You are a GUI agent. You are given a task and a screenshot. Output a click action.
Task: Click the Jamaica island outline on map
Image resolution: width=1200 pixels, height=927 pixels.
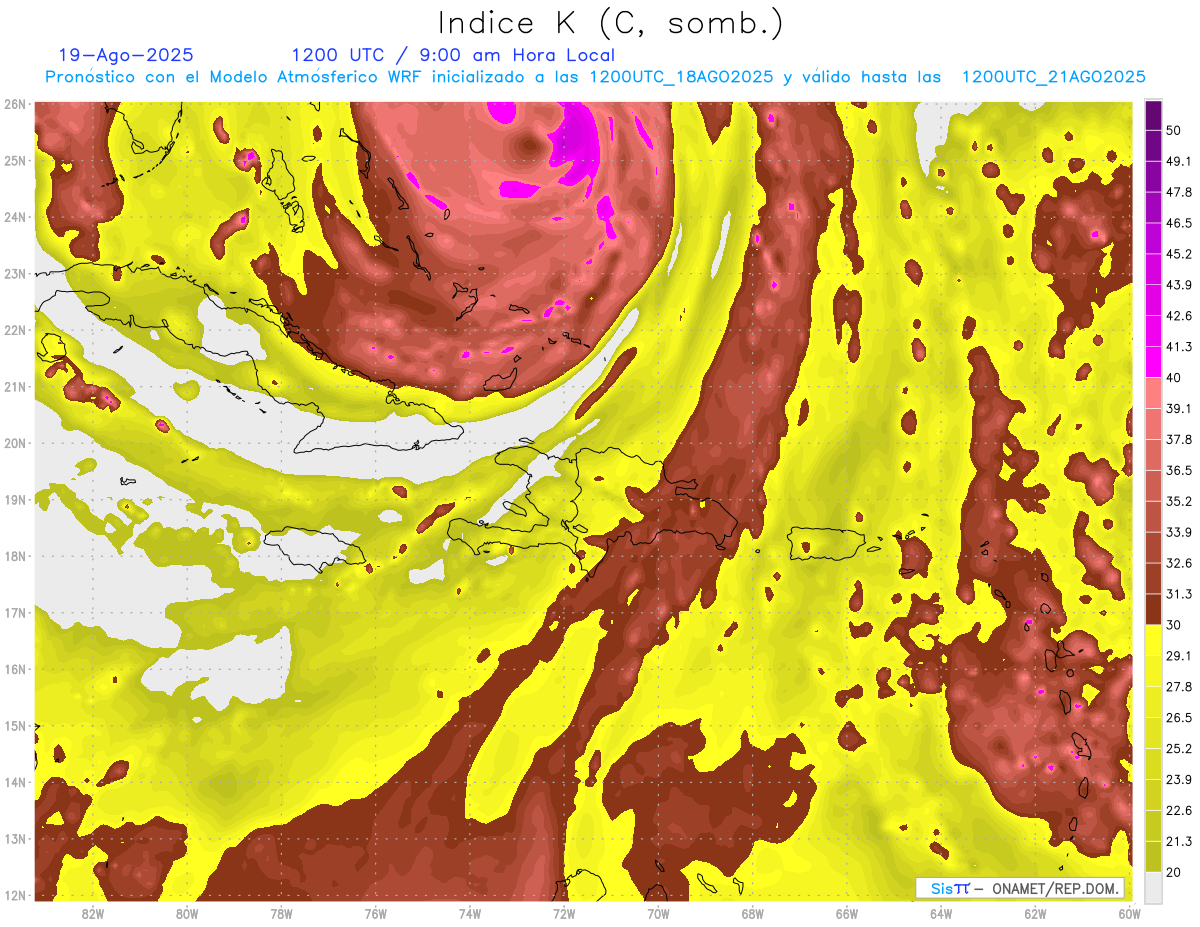pyautogui.click(x=312, y=550)
